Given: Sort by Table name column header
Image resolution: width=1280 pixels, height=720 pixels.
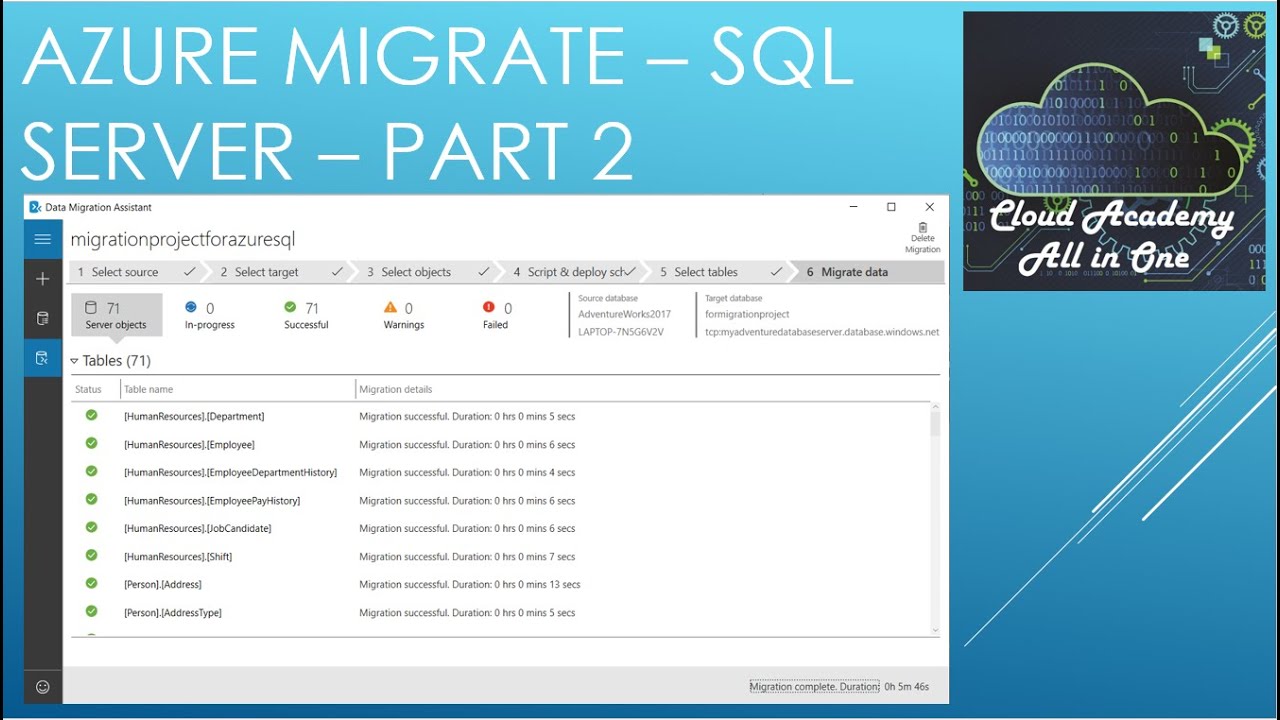Looking at the screenshot, I should pos(148,389).
